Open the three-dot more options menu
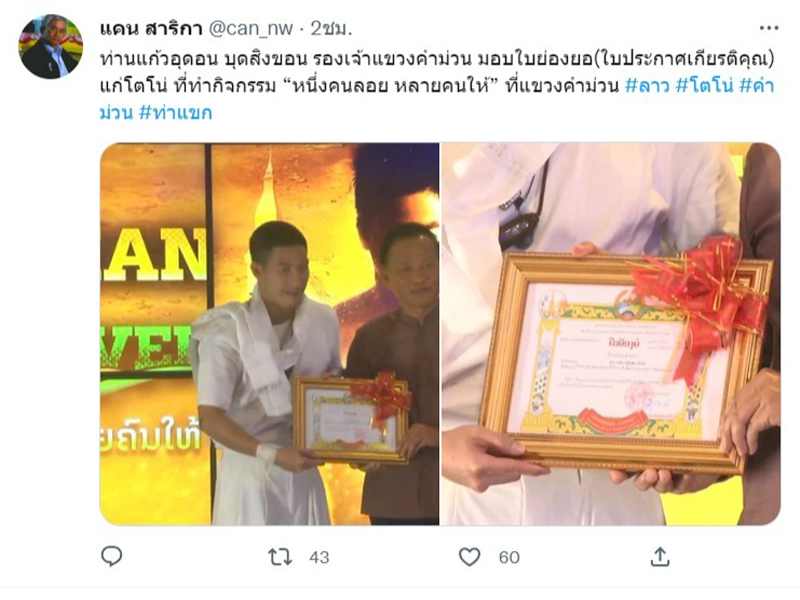The height and width of the screenshot is (600, 800). click(769, 28)
